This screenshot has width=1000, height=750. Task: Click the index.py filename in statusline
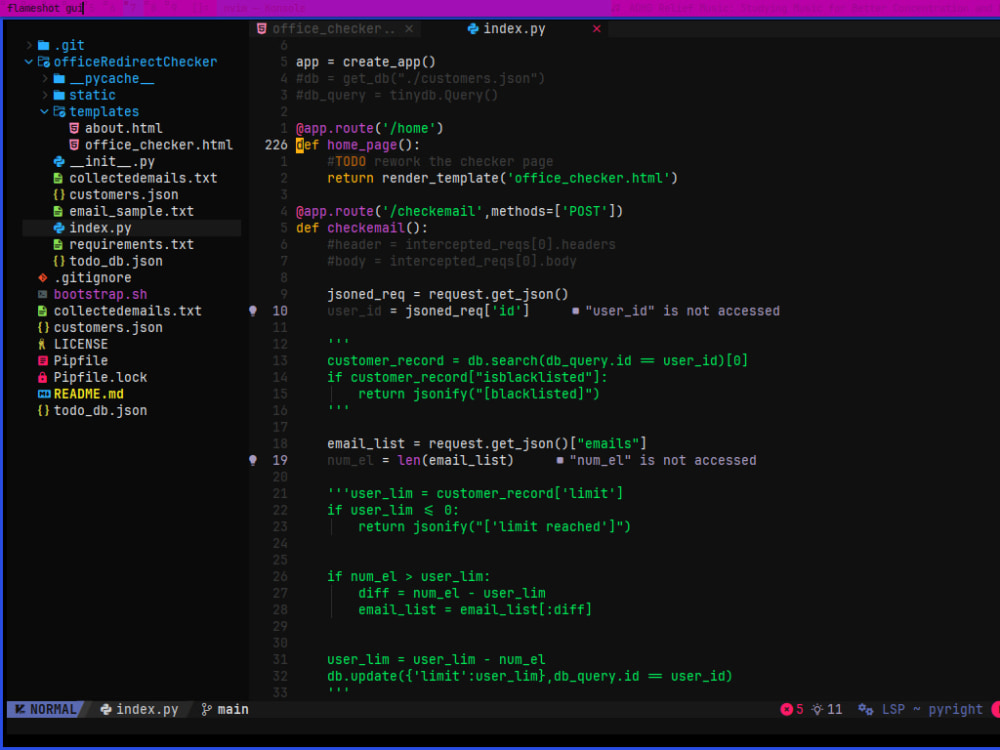[x=147, y=709]
